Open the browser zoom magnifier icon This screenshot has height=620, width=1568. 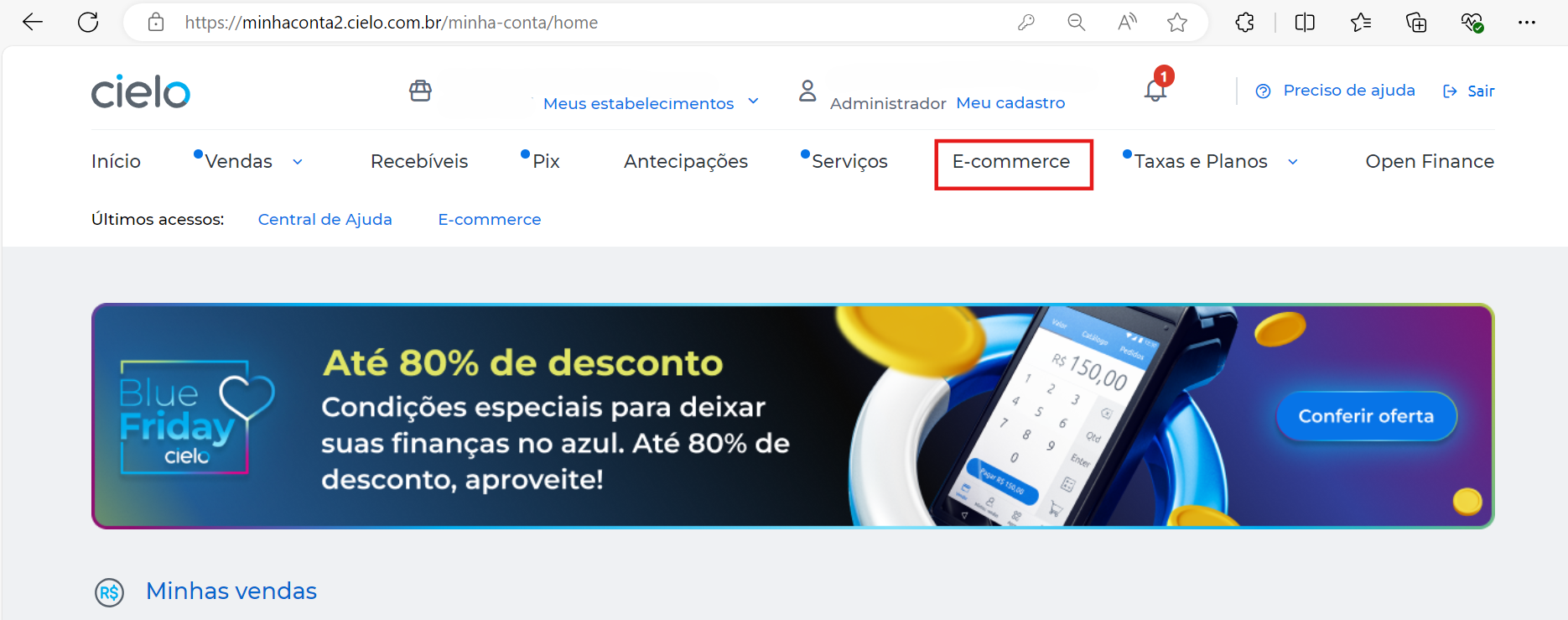point(1077,23)
